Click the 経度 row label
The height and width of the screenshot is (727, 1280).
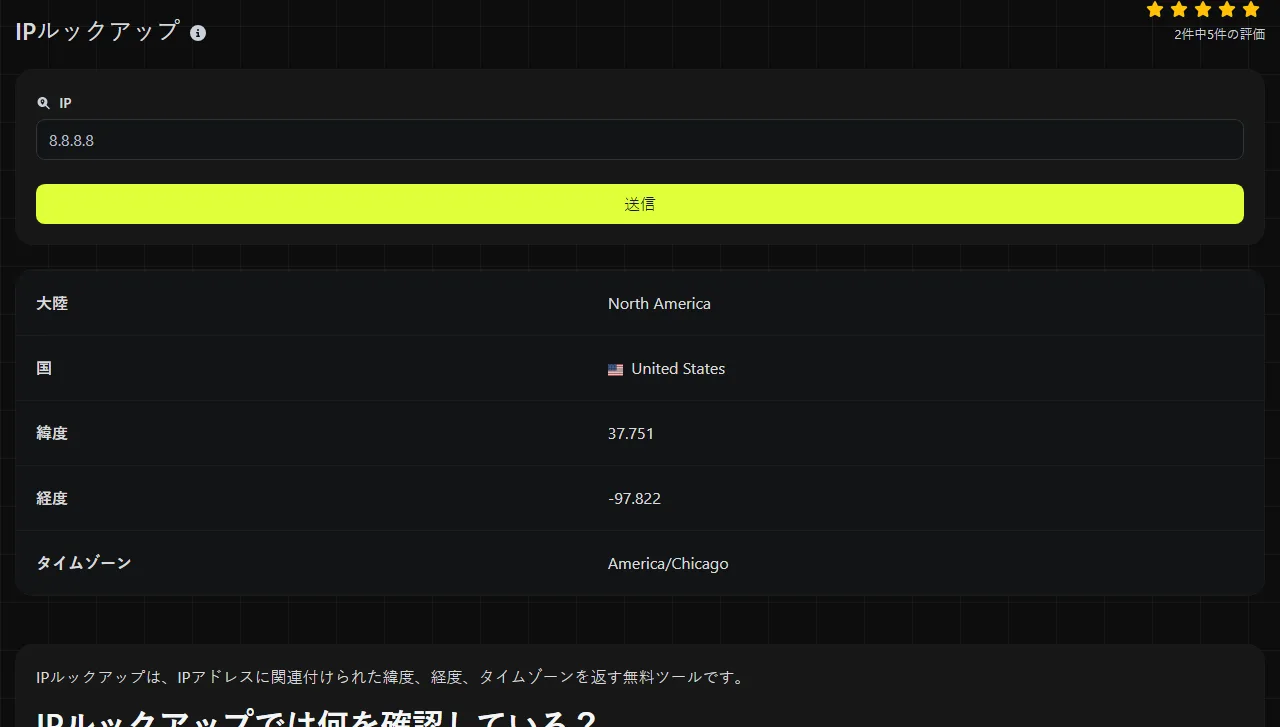52,499
